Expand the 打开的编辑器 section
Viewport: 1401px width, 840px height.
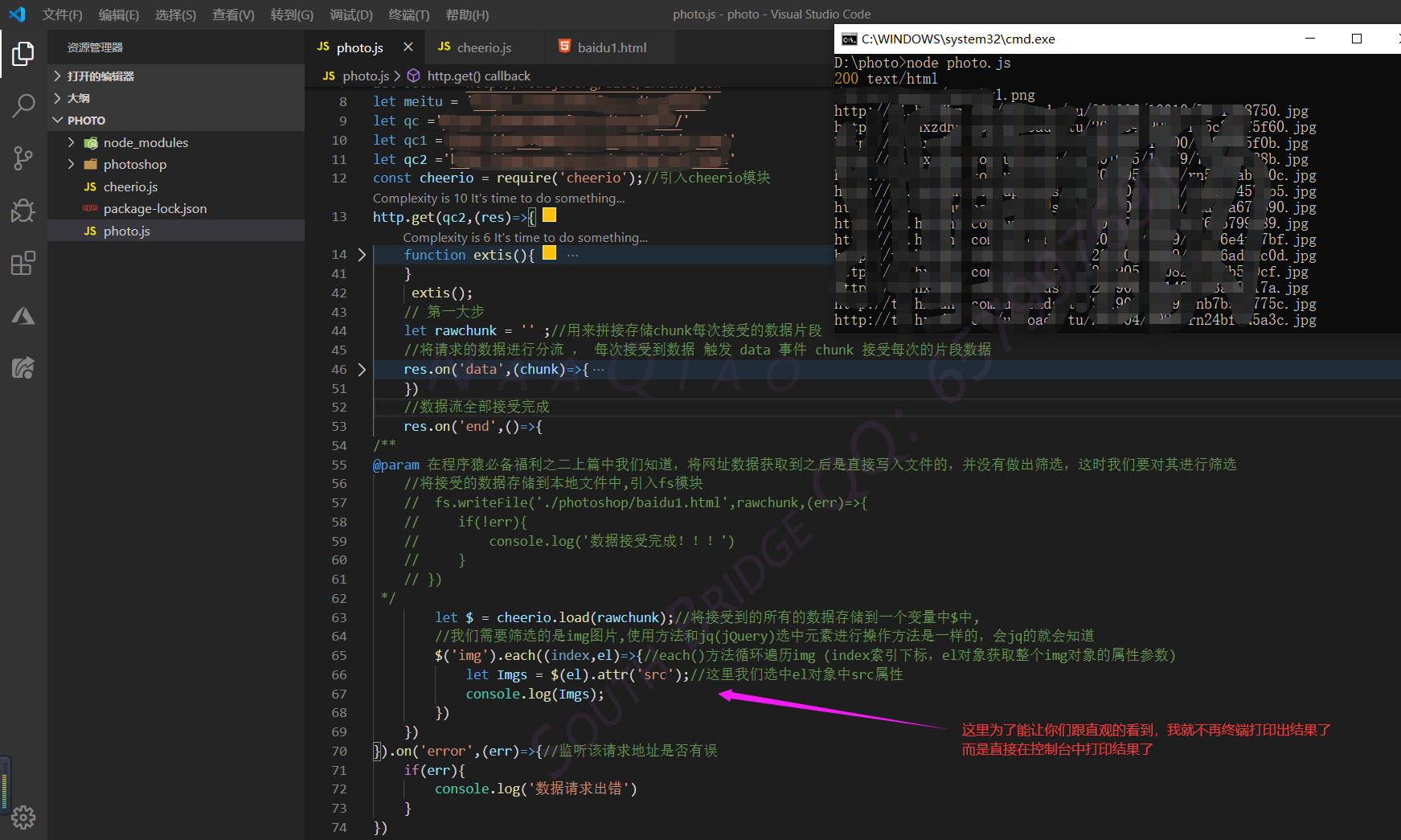click(x=175, y=76)
